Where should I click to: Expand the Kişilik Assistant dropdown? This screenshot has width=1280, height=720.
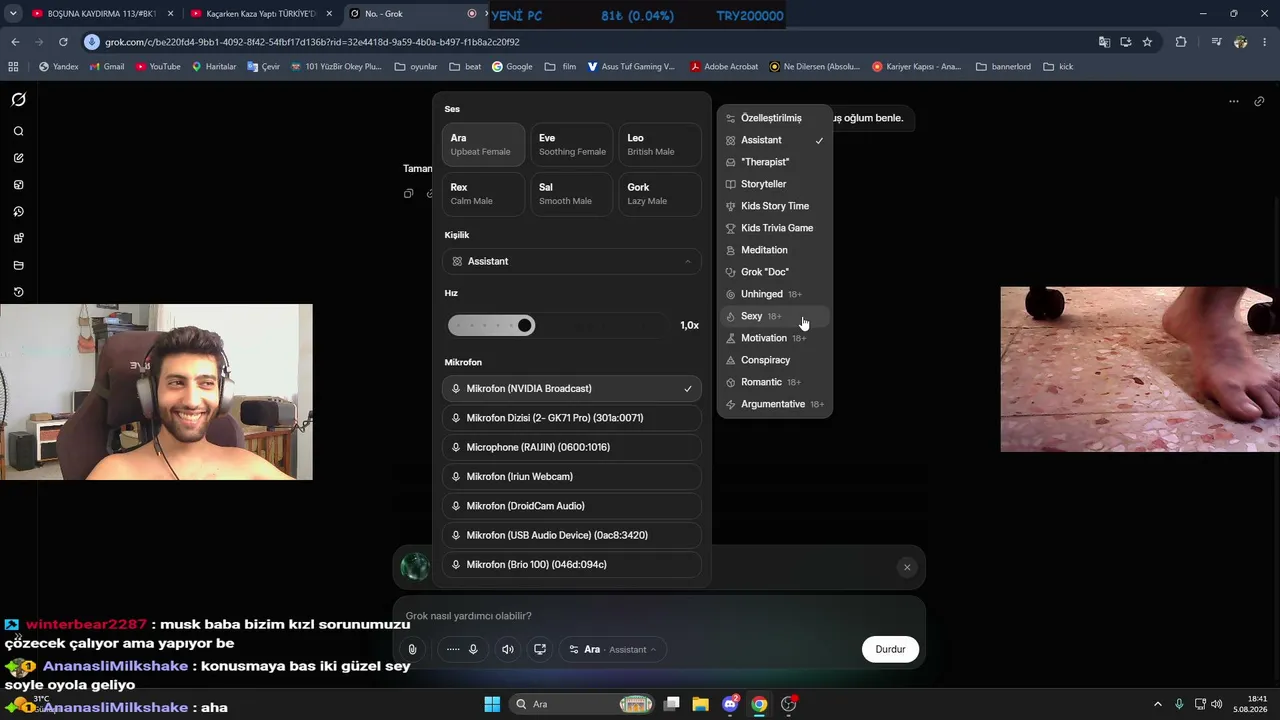pos(572,261)
